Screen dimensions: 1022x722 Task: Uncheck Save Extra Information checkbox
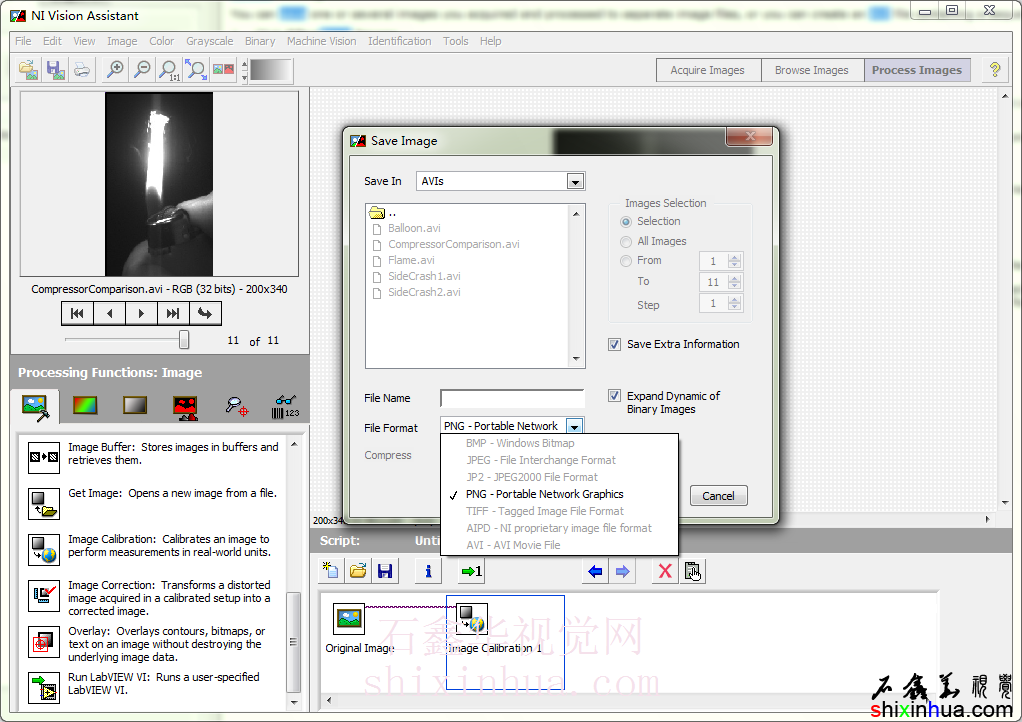click(x=615, y=344)
